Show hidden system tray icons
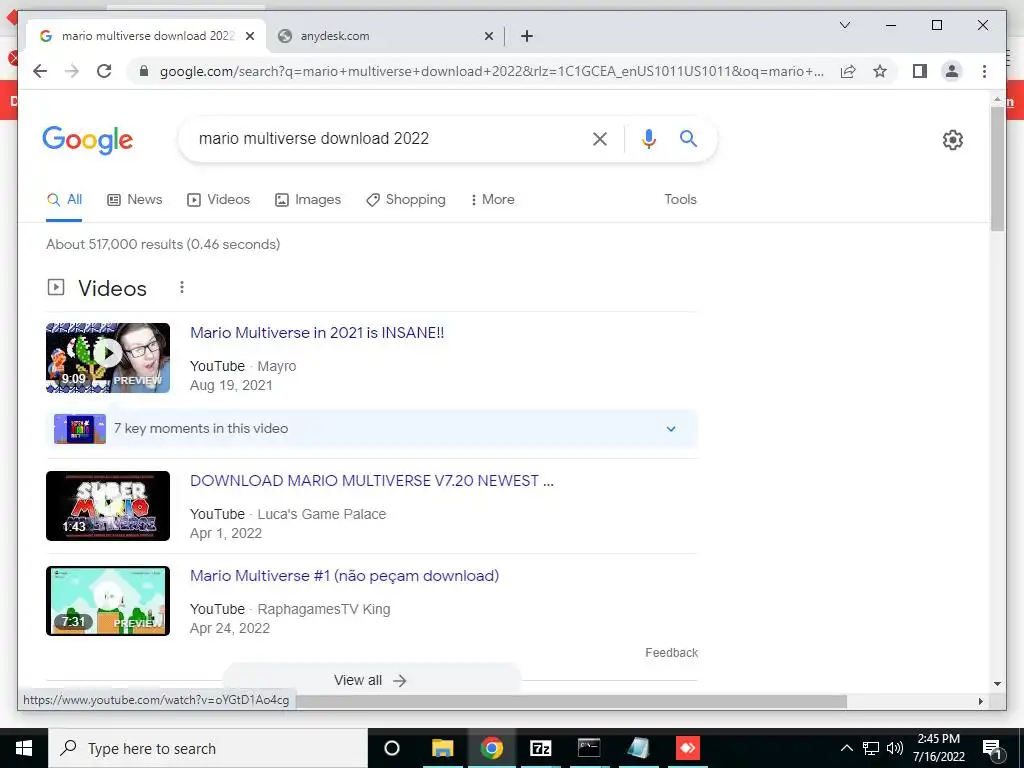The width and height of the screenshot is (1024, 768). tap(846, 748)
